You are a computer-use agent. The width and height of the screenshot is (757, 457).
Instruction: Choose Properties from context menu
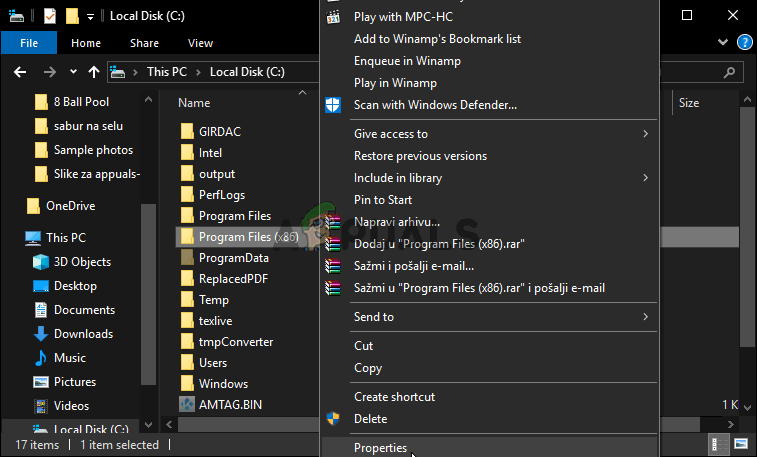pyautogui.click(x=489, y=447)
